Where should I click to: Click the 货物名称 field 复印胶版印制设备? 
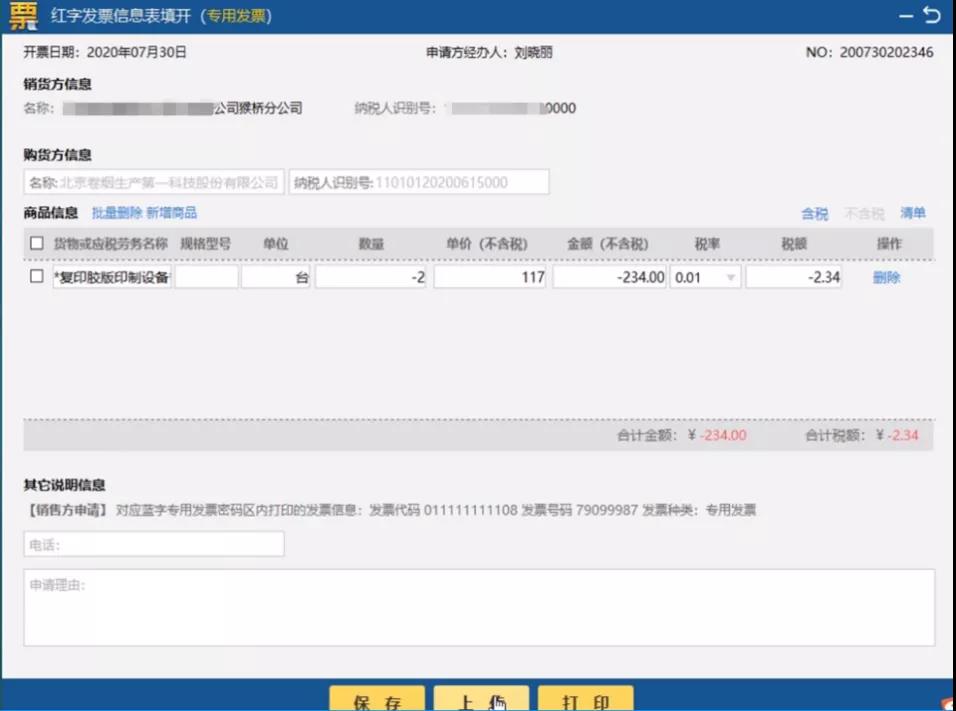pyautogui.click(x=112, y=277)
